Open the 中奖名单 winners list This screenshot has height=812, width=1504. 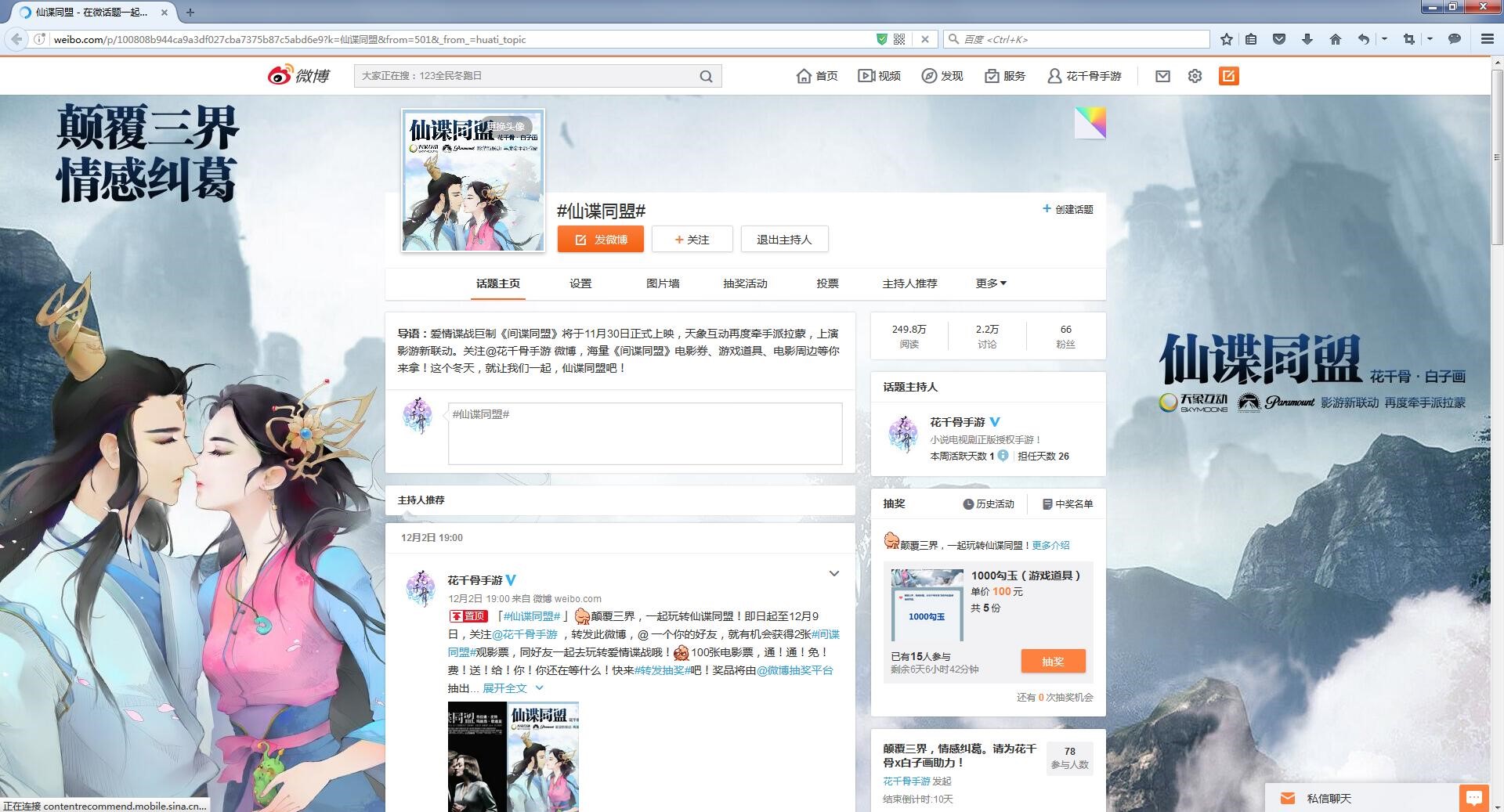pyautogui.click(x=1068, y=504)
